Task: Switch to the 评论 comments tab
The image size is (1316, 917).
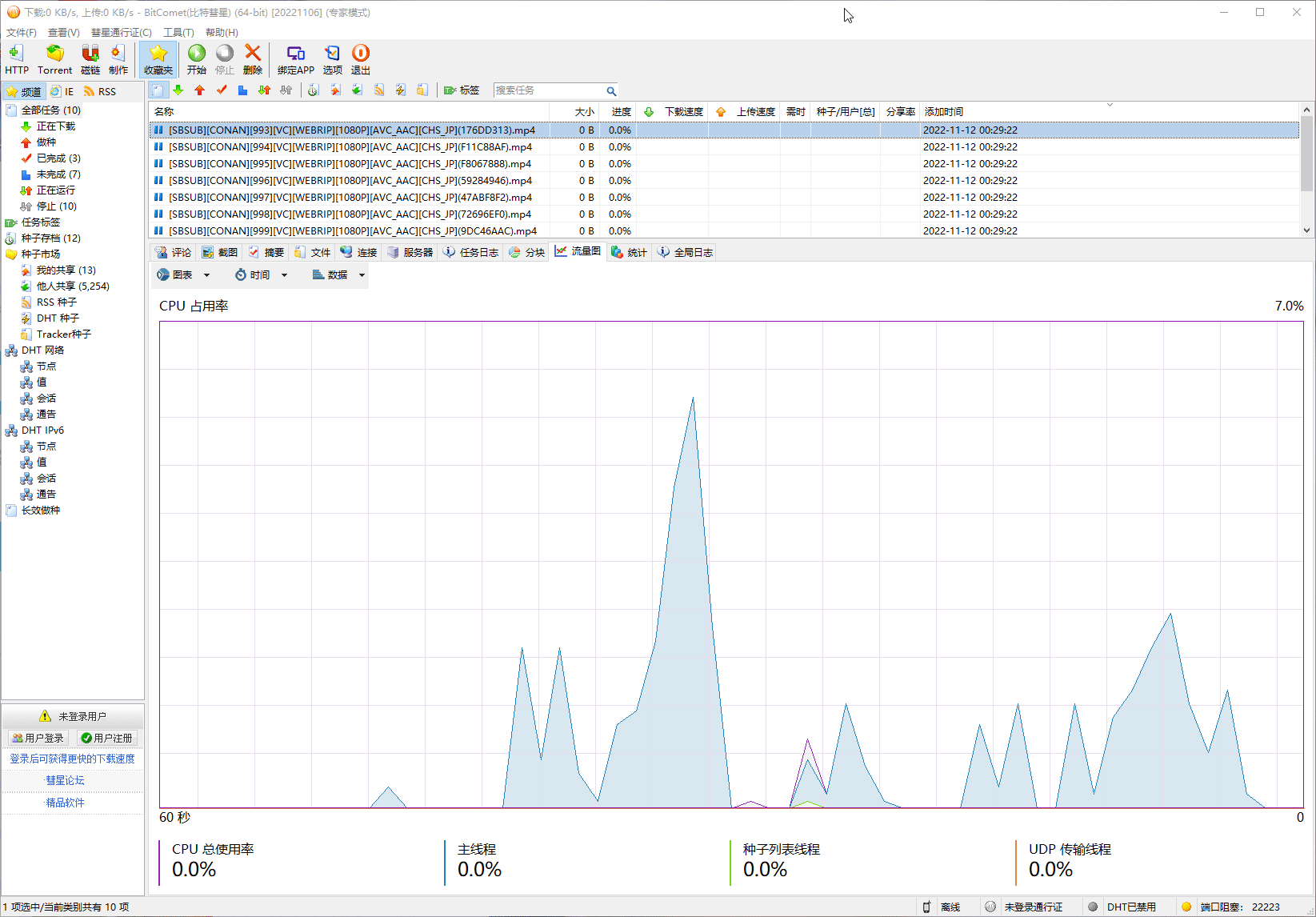Action: [x=174, y=252]
